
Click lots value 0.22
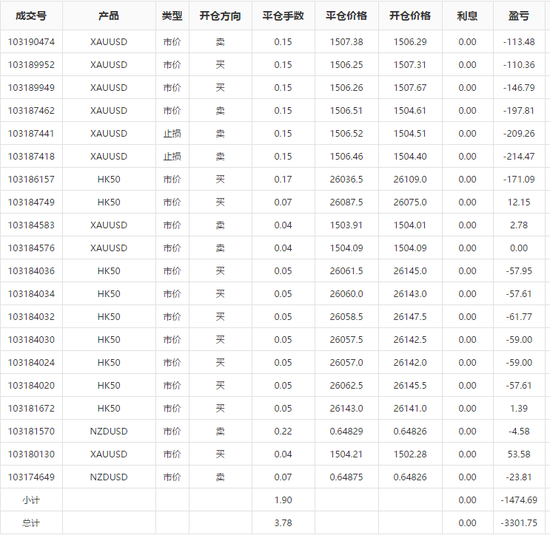click(x=283, y=431)
